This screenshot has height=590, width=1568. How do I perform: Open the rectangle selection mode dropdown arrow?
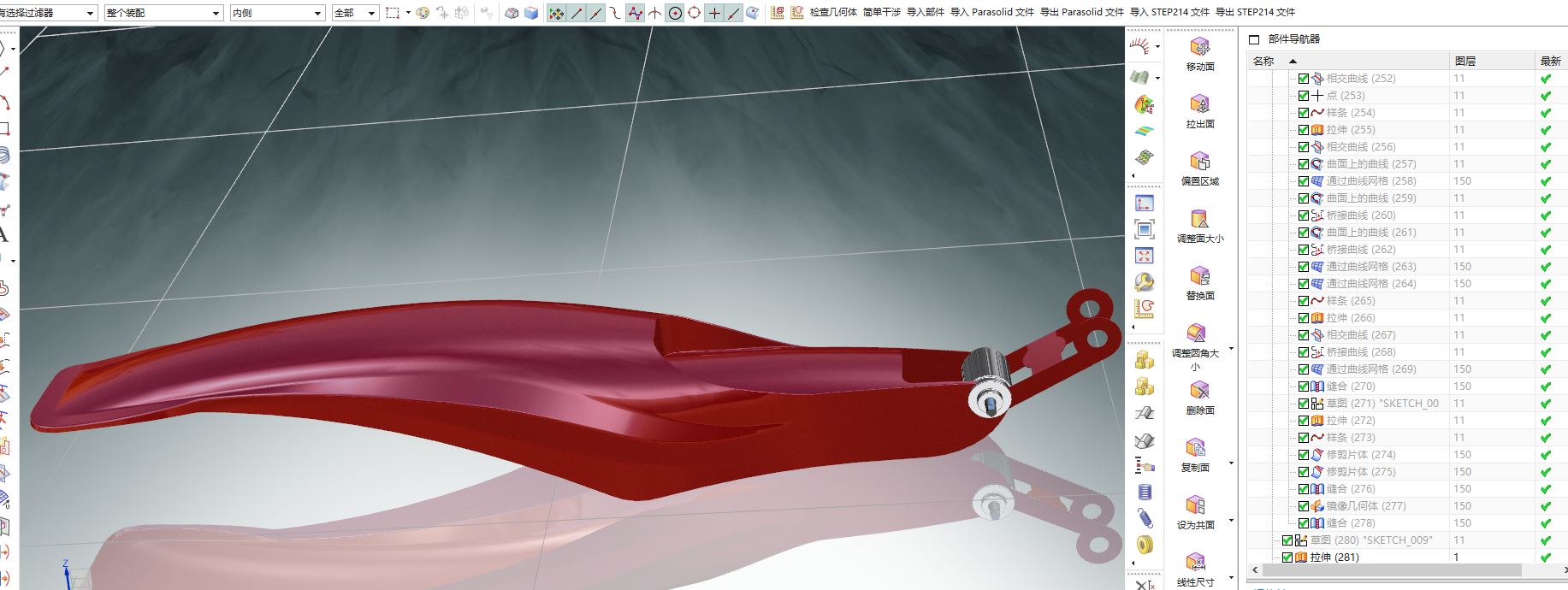pos(408,13)
